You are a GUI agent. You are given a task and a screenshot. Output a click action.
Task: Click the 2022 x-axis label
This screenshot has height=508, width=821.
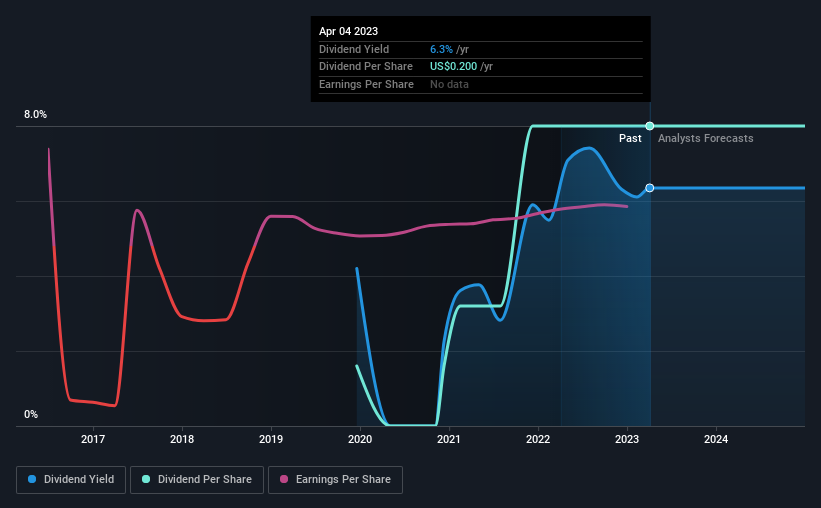click(538, 439)
